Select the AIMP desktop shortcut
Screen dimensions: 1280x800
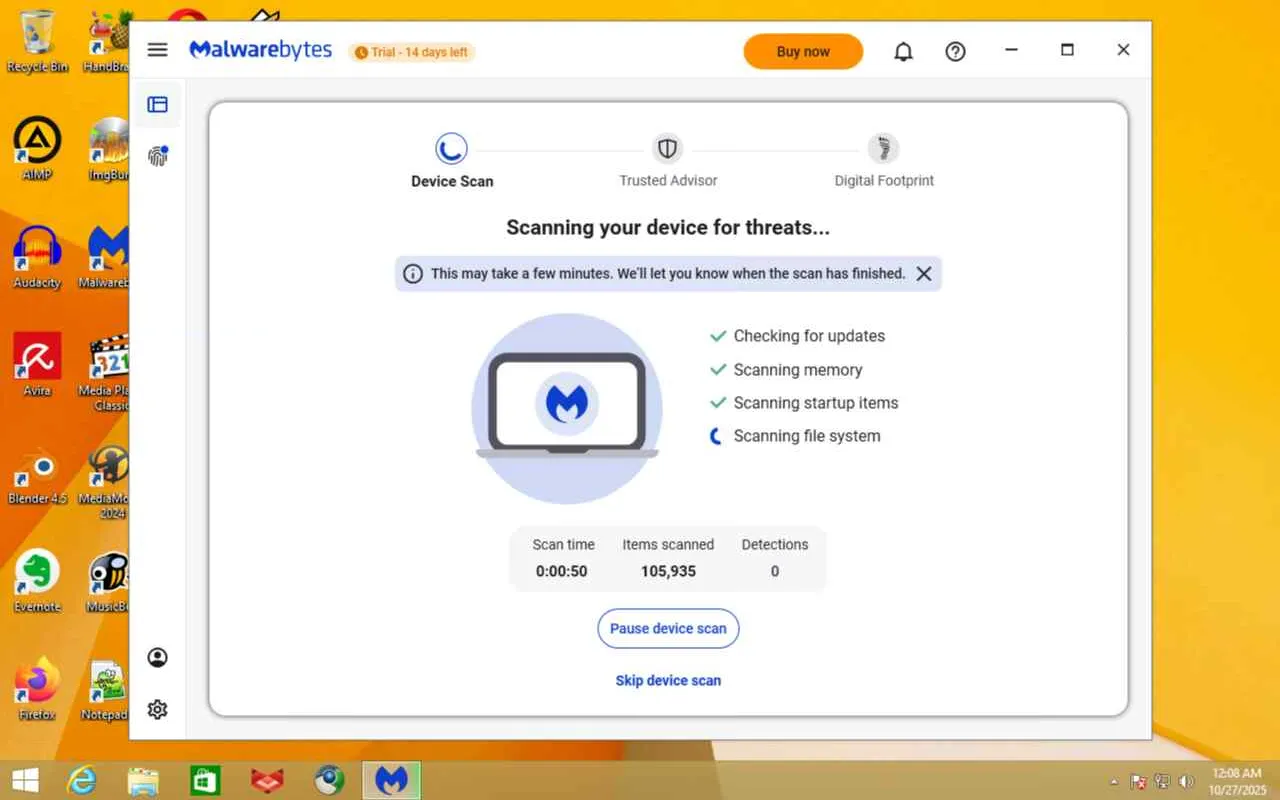point(37,149)
